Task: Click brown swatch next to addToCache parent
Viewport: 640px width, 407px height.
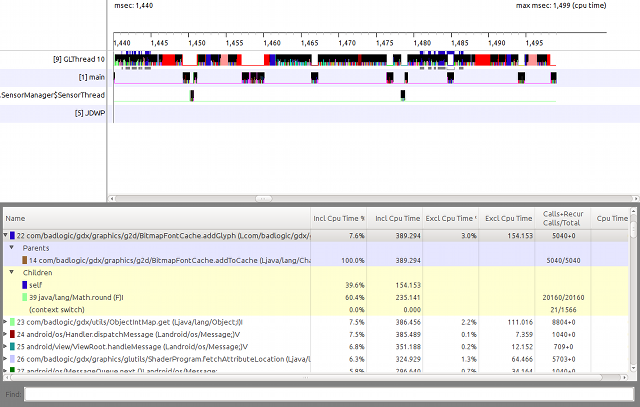Action: pos(24,260)
